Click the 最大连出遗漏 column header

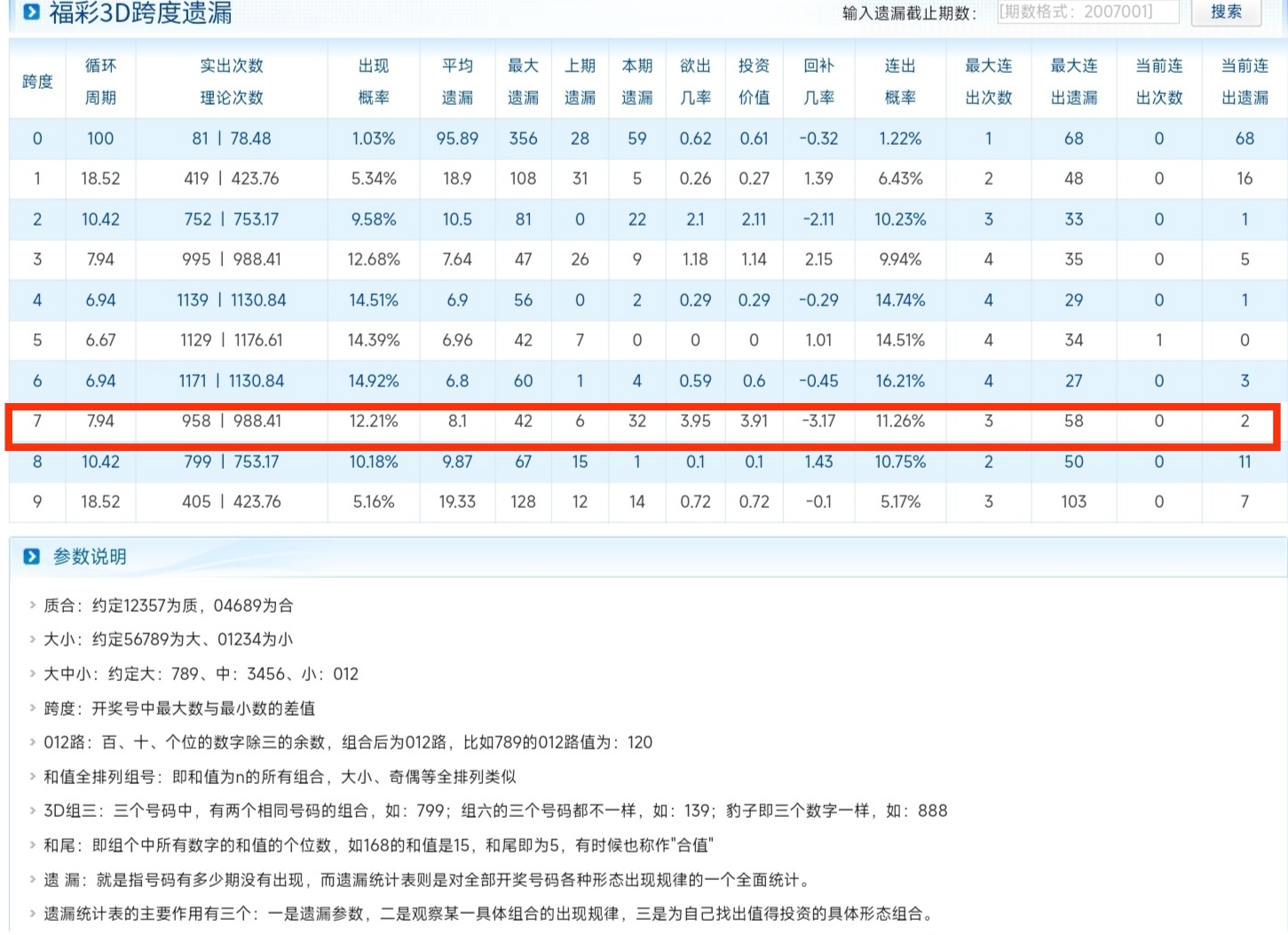click(1074, 82)
